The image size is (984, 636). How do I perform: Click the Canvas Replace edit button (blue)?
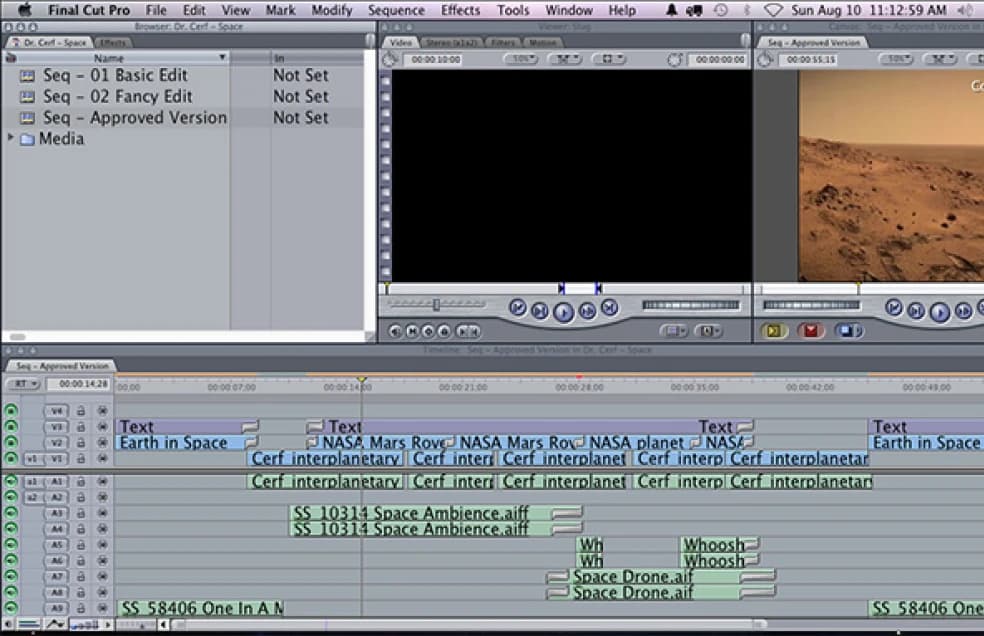tap(848, 331)
